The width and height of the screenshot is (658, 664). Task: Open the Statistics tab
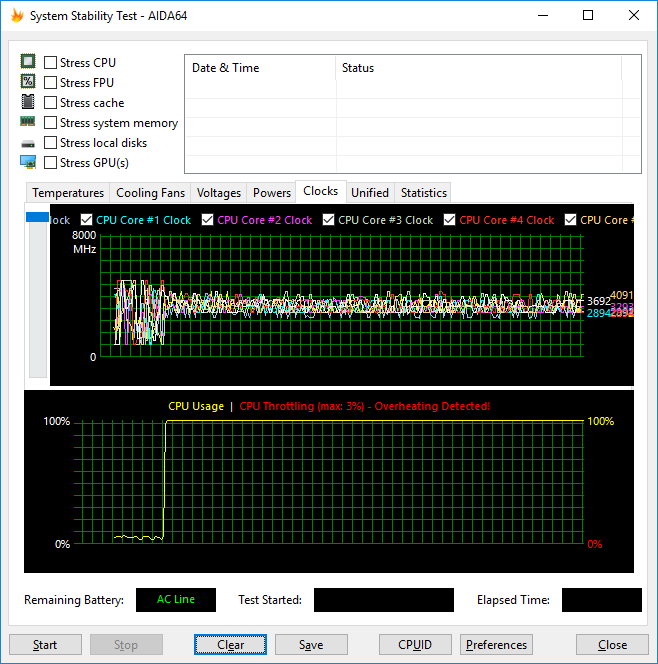coord(423,193)
